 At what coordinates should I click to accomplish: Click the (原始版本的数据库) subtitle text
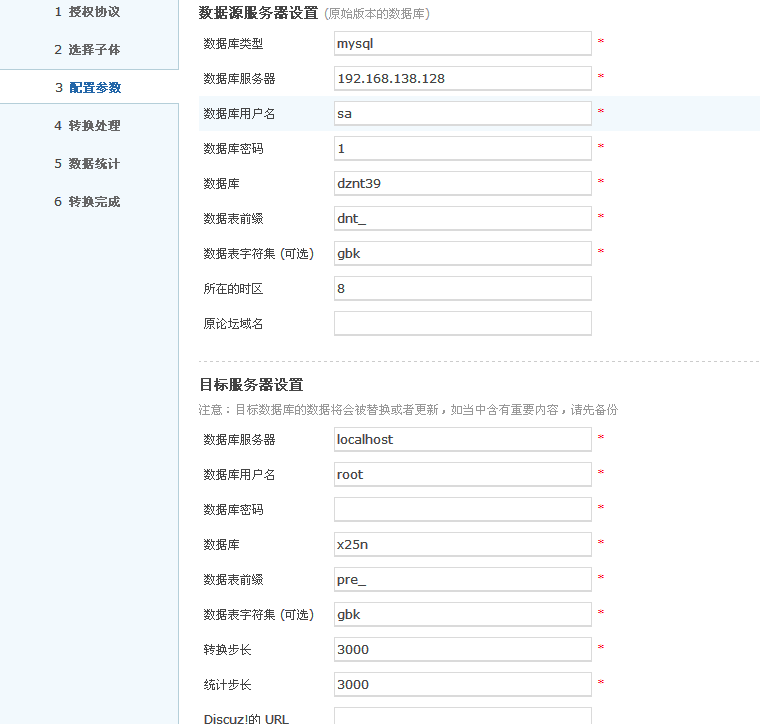tap(377, 14)
